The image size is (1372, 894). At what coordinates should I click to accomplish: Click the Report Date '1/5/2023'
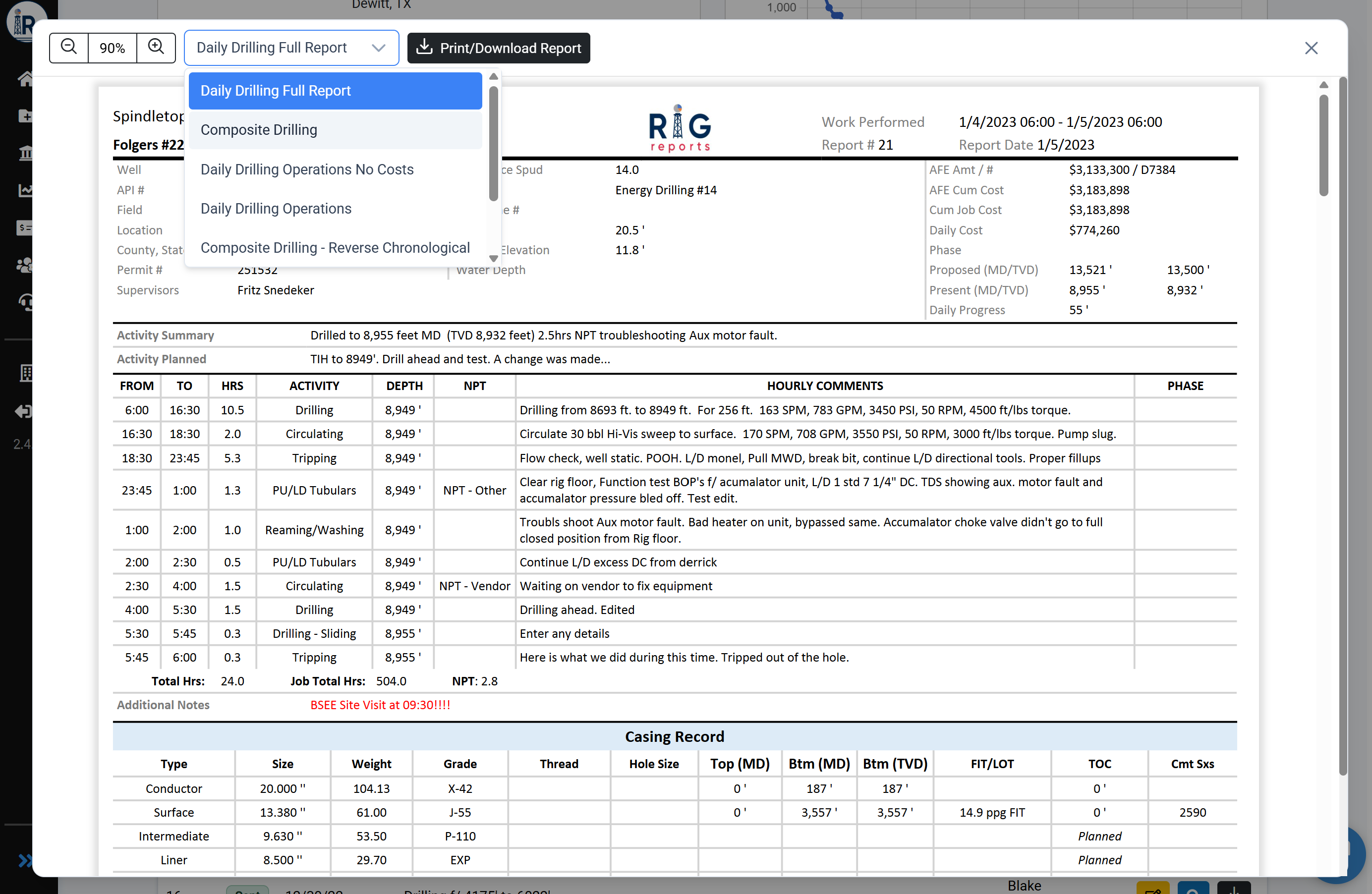tap(1065, 145)
